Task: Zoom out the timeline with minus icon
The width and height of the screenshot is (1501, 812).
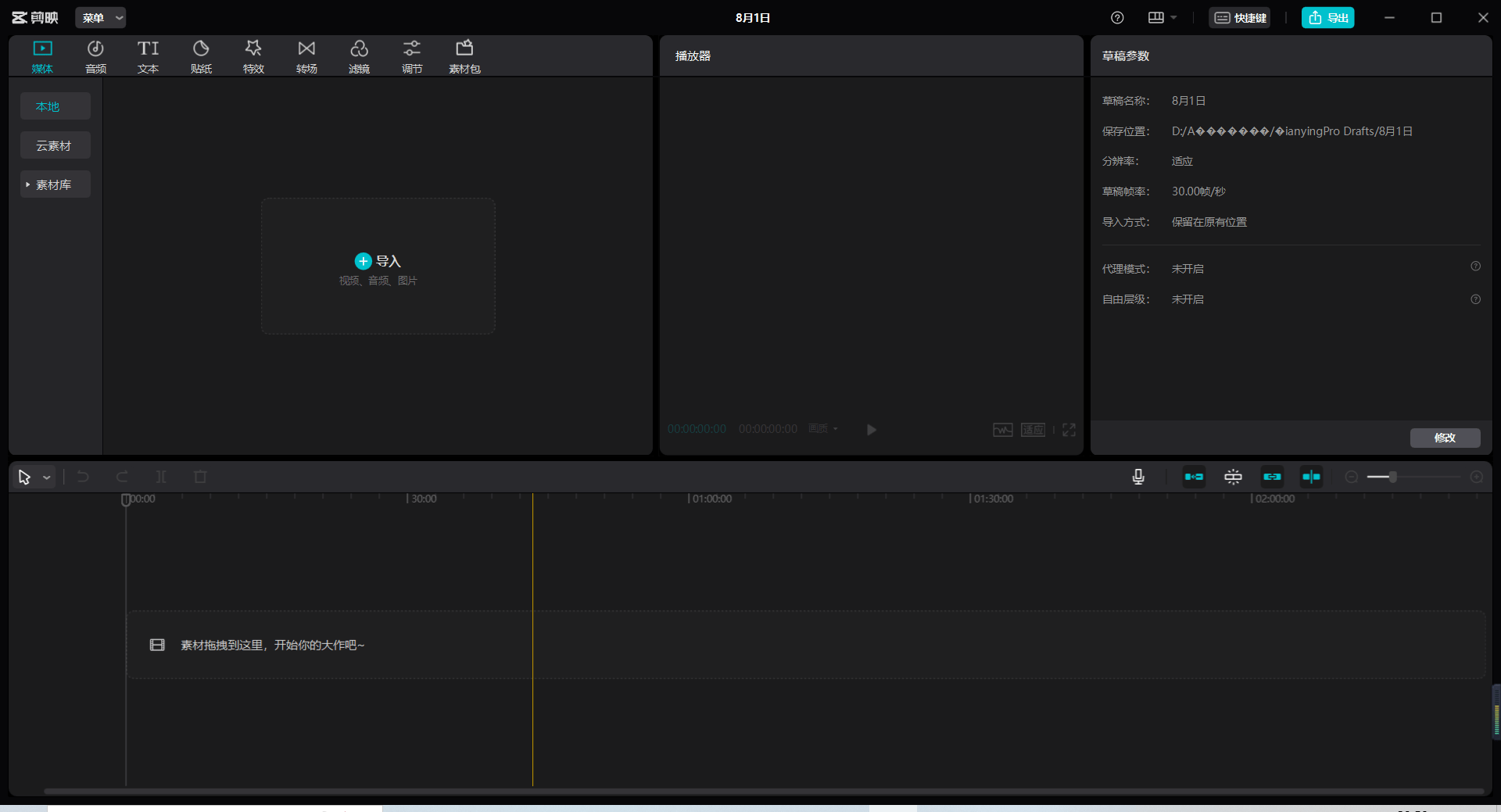Action: pyautogui.click(x=1351, y=477)
